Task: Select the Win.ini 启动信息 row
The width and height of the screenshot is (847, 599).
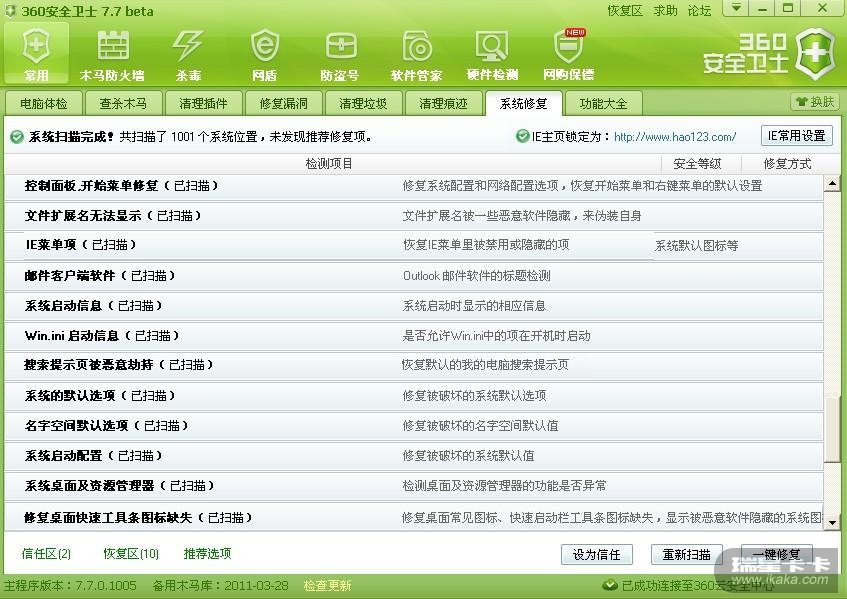Action: coord(414,336)
